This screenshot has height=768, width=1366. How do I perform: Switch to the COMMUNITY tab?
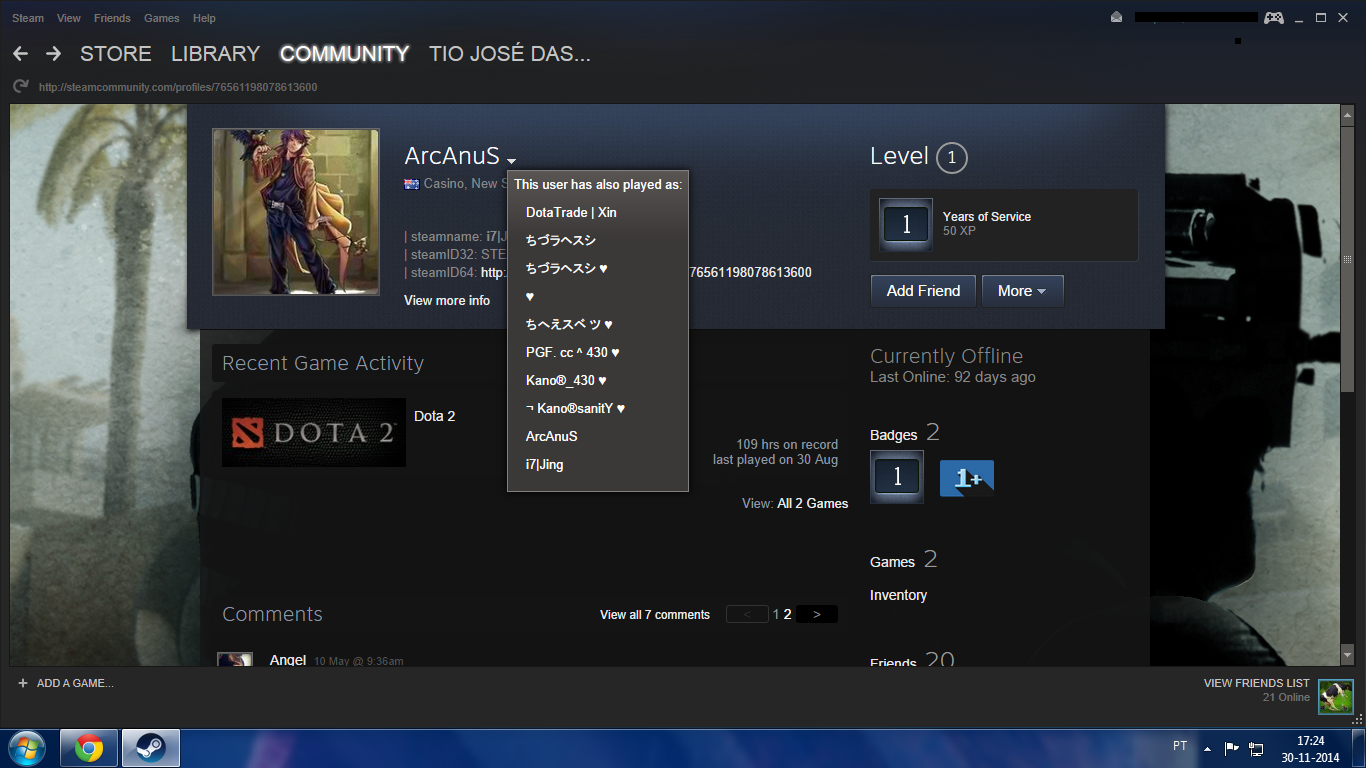pyautogui.click(x=344, y=54)
